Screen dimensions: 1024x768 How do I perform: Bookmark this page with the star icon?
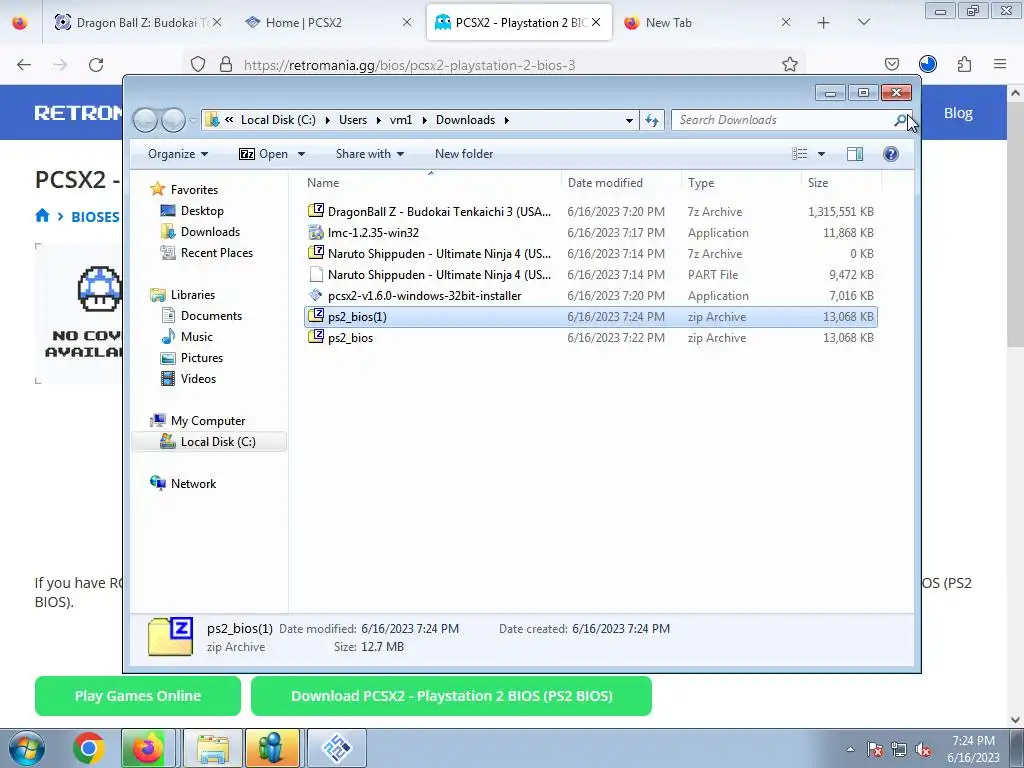[790, 65]
